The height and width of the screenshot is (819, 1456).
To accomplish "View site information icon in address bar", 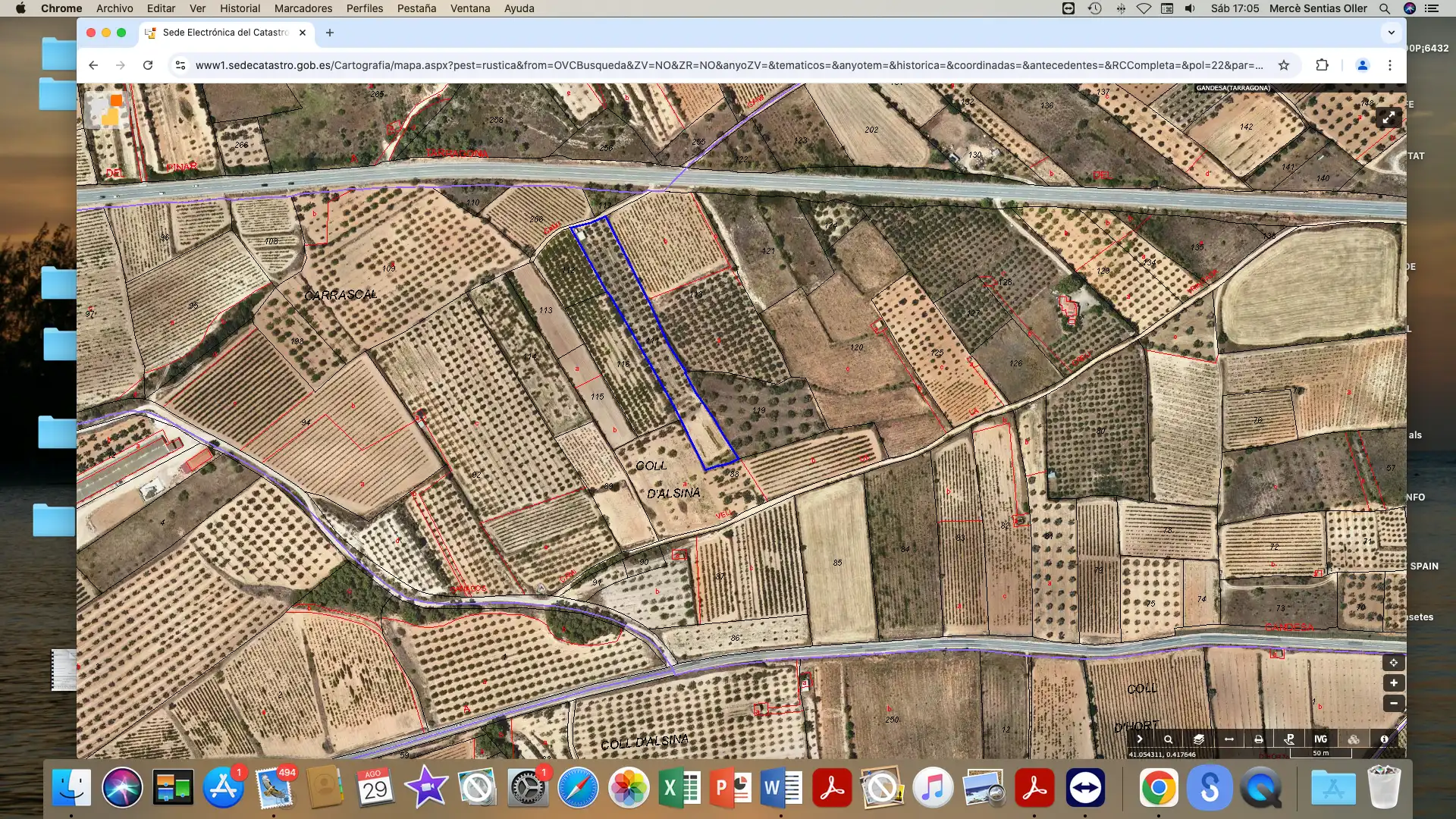I will click(x=180, y=65).
